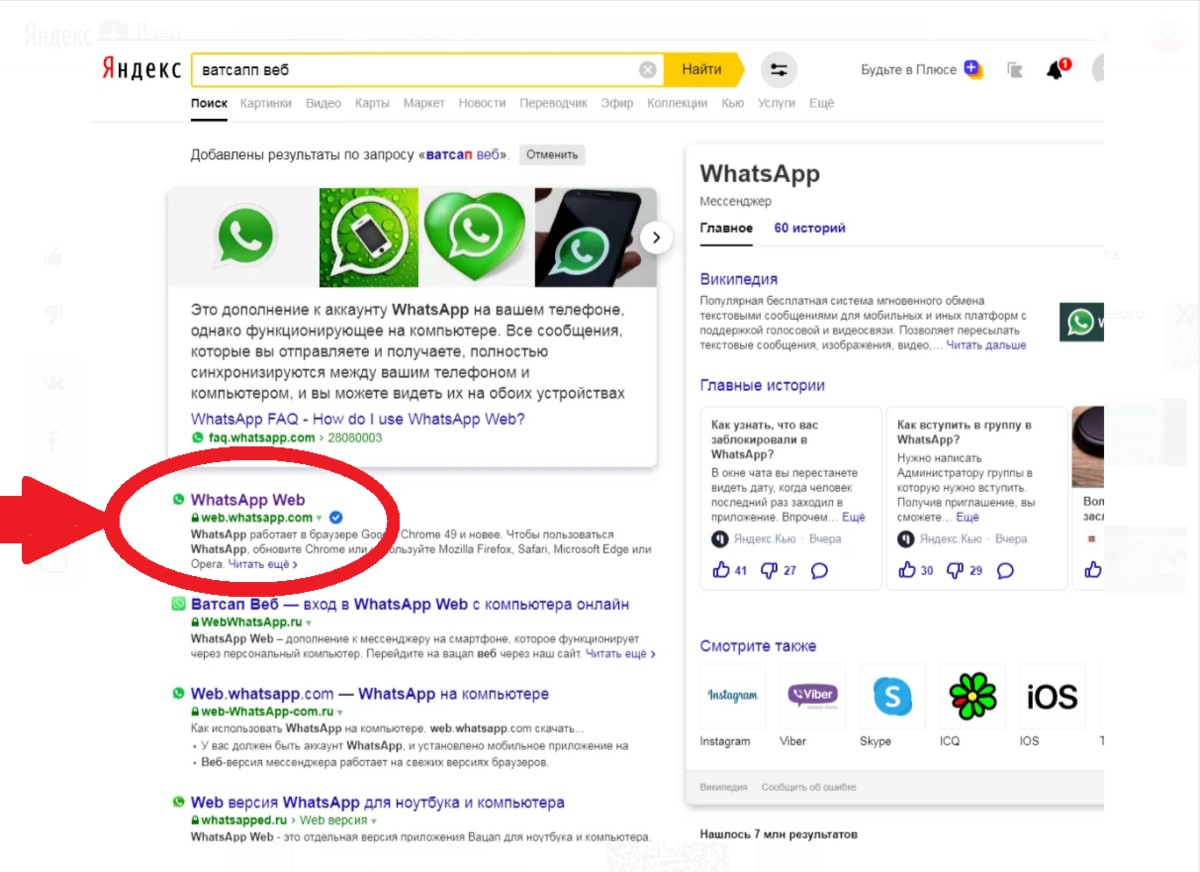The height and width of the screenshot is (872, 1200).
Task: Expand dropdown arrow next to whatsapped.ru Web версия
Action: [x=374, y=822]
